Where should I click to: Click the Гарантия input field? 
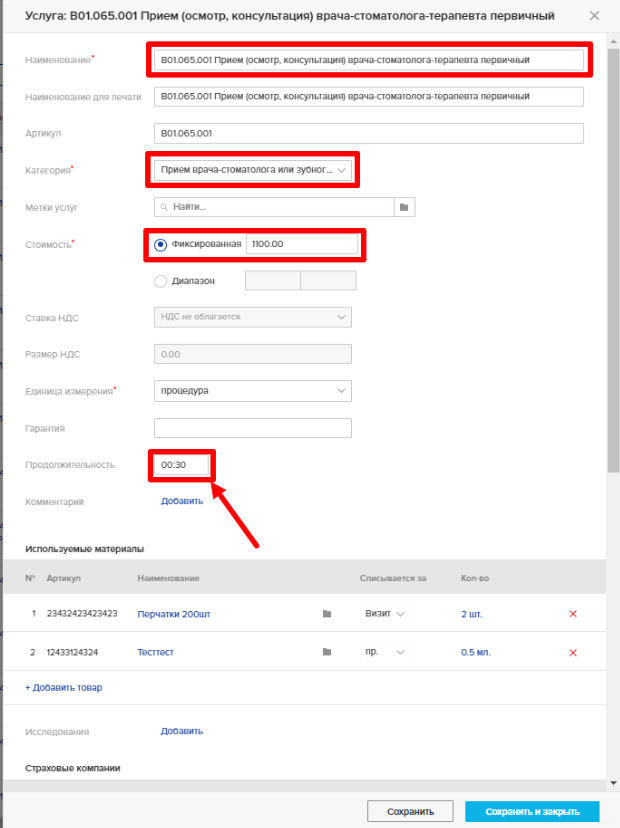pyautogui.click(x=252, y=428)
